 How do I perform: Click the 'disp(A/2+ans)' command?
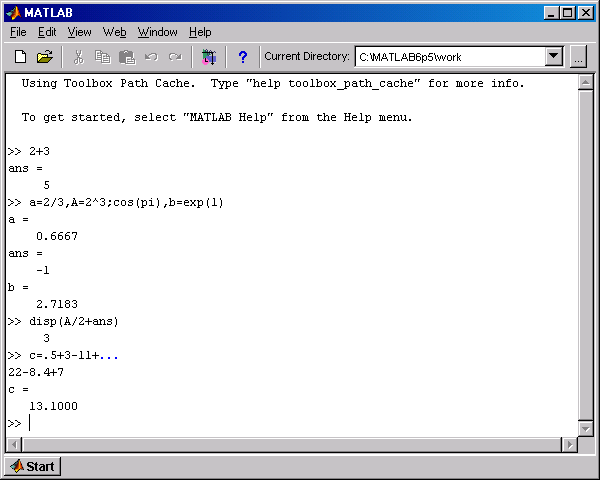[x=74, y=322]
